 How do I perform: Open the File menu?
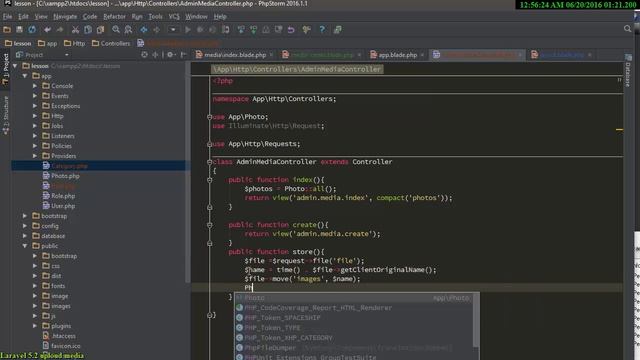(x=7, y=17)
